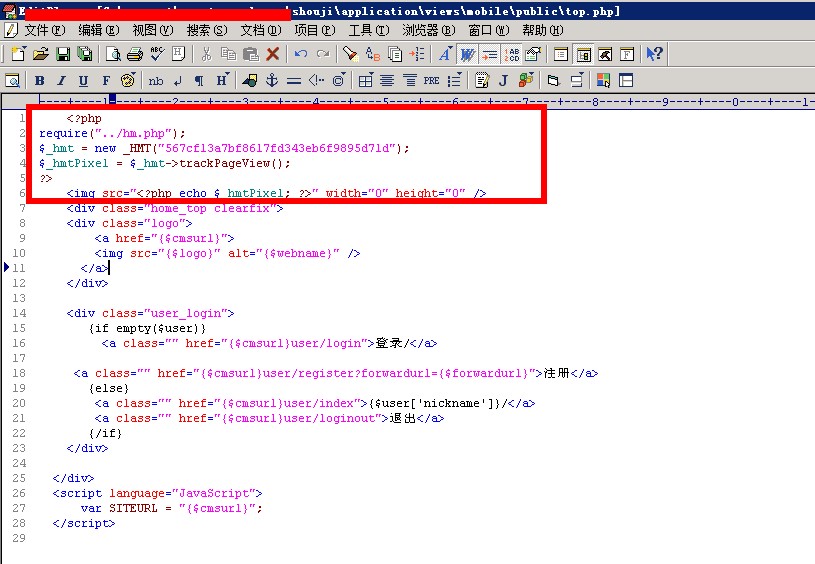
Task: Open the heading H dropdown
Action: [222, 80]
